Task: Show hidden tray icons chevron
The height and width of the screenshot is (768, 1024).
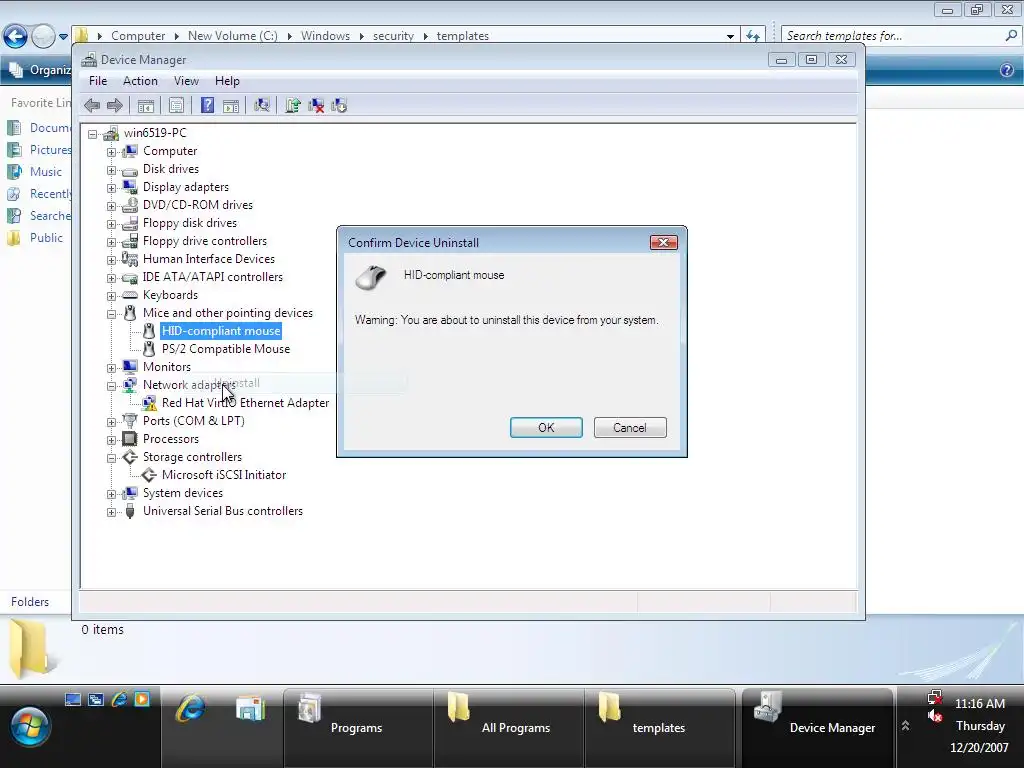Action: [x=905, y=726]
